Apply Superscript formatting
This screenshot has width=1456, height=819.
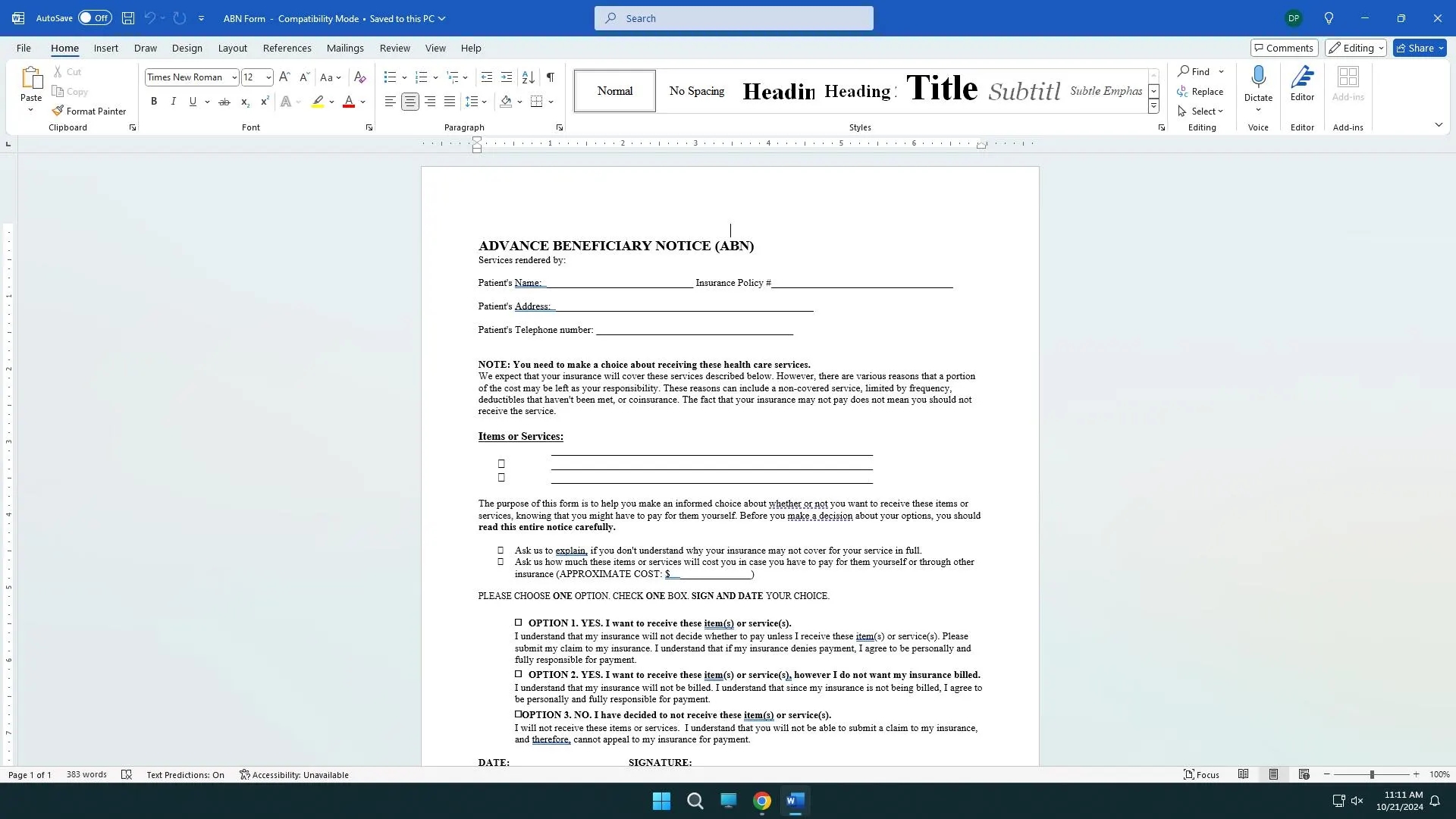tap(265, 102)
